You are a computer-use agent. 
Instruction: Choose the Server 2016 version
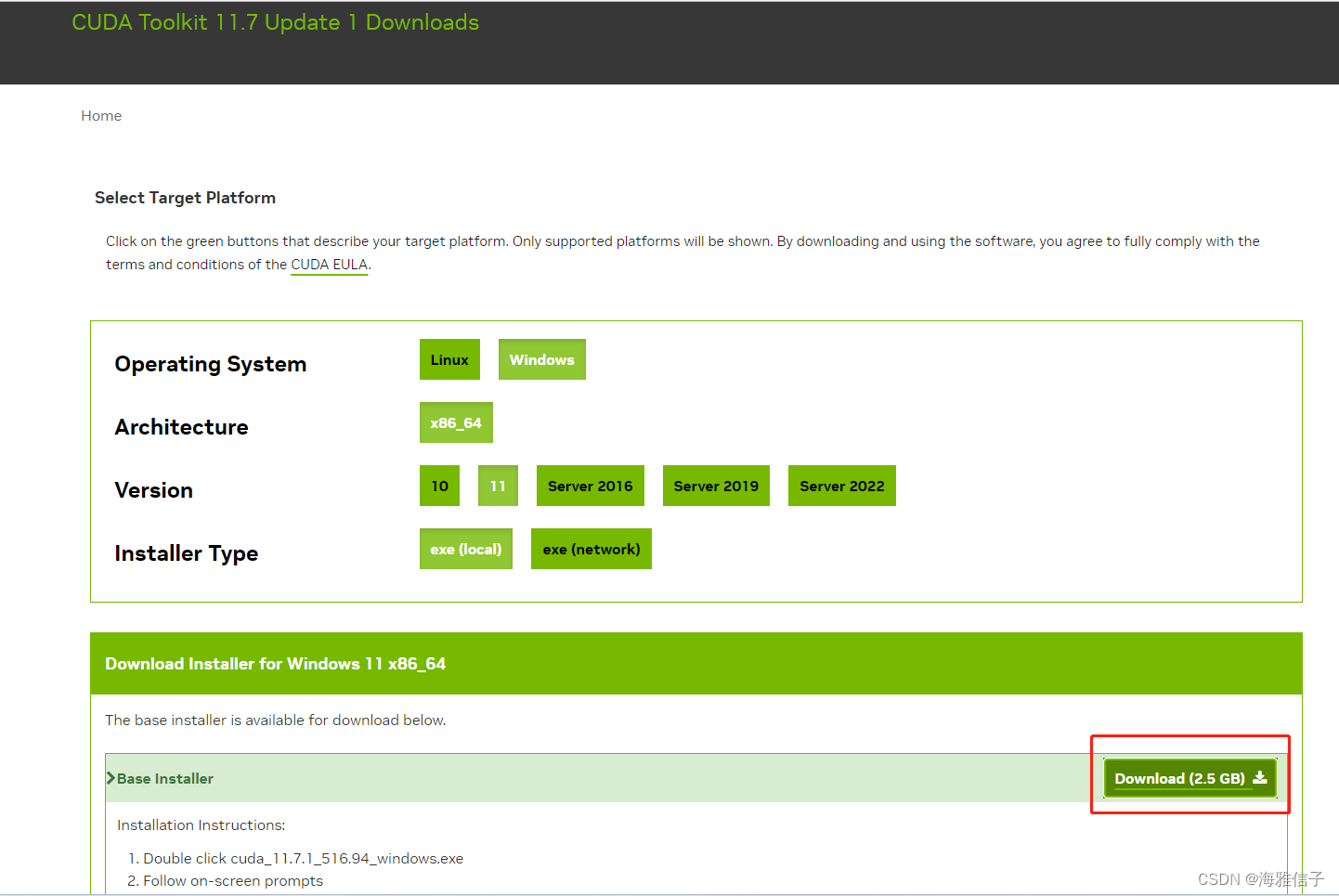tap(590, 486)
